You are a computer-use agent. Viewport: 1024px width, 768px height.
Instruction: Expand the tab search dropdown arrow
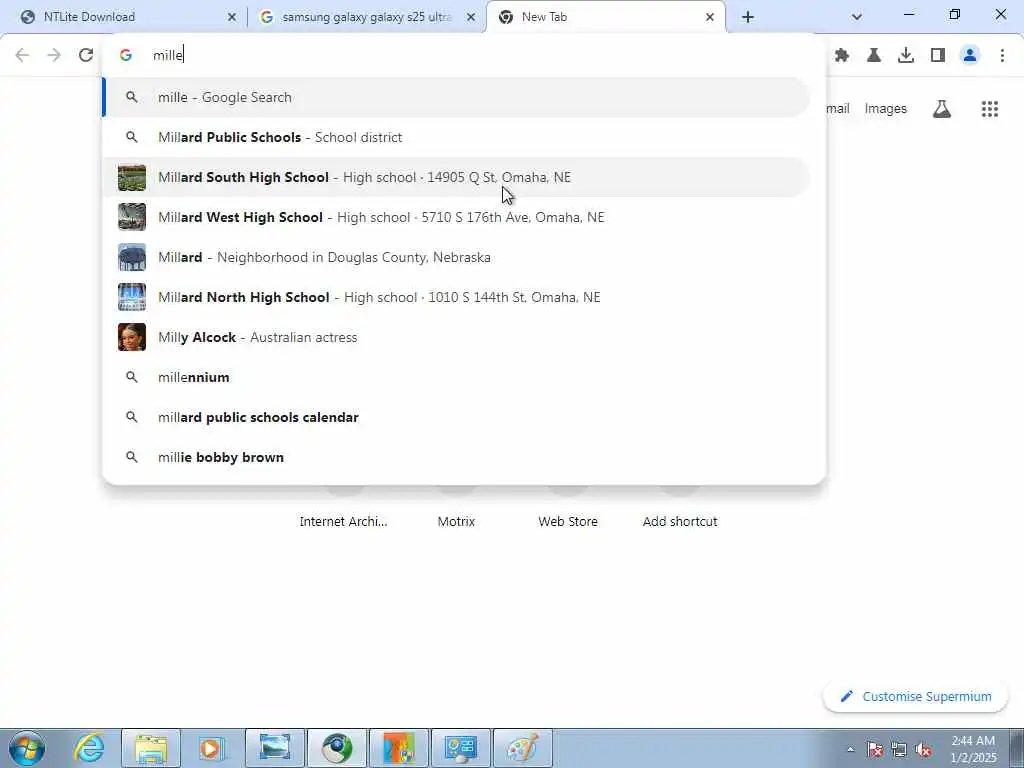(857, 17)
